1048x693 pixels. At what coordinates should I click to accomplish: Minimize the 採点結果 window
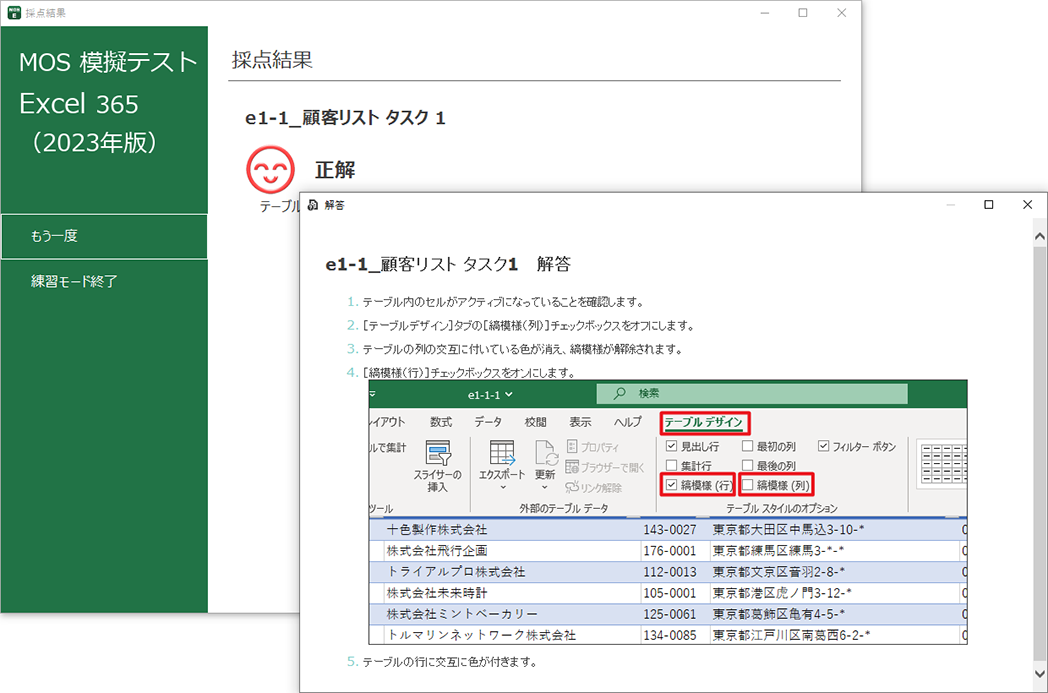(765, 13)
